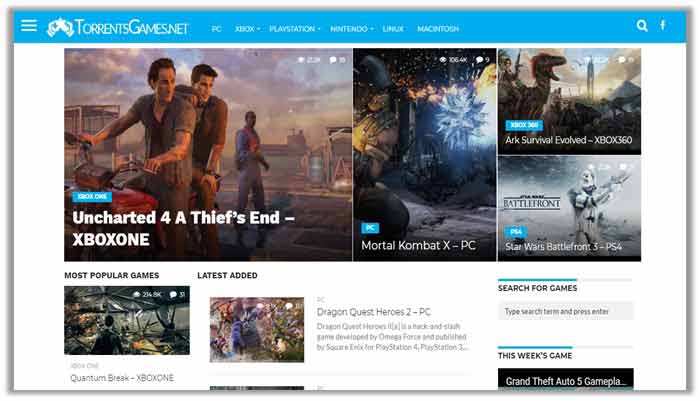This screenshot has height=401, width=700.
Task: Open the hamburger menu icon
Action: click(x=29, y=25)
